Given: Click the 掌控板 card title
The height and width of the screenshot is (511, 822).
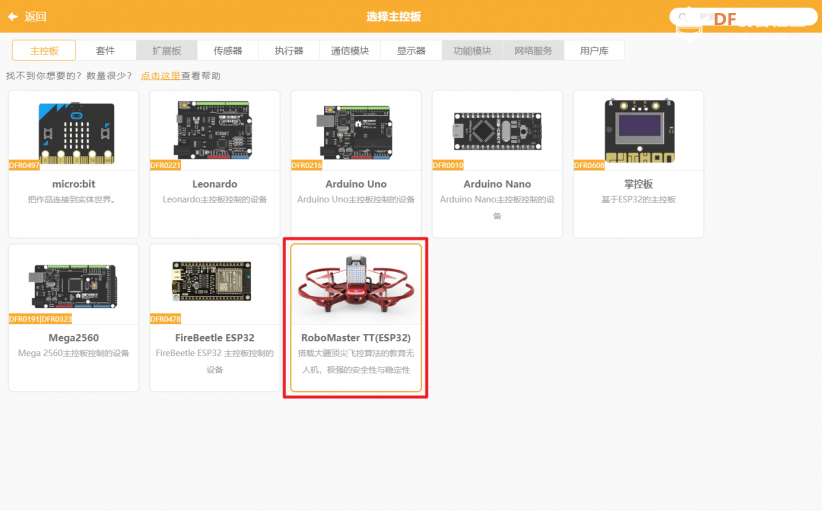Looking at the screenshot, I should coord(638,184).
